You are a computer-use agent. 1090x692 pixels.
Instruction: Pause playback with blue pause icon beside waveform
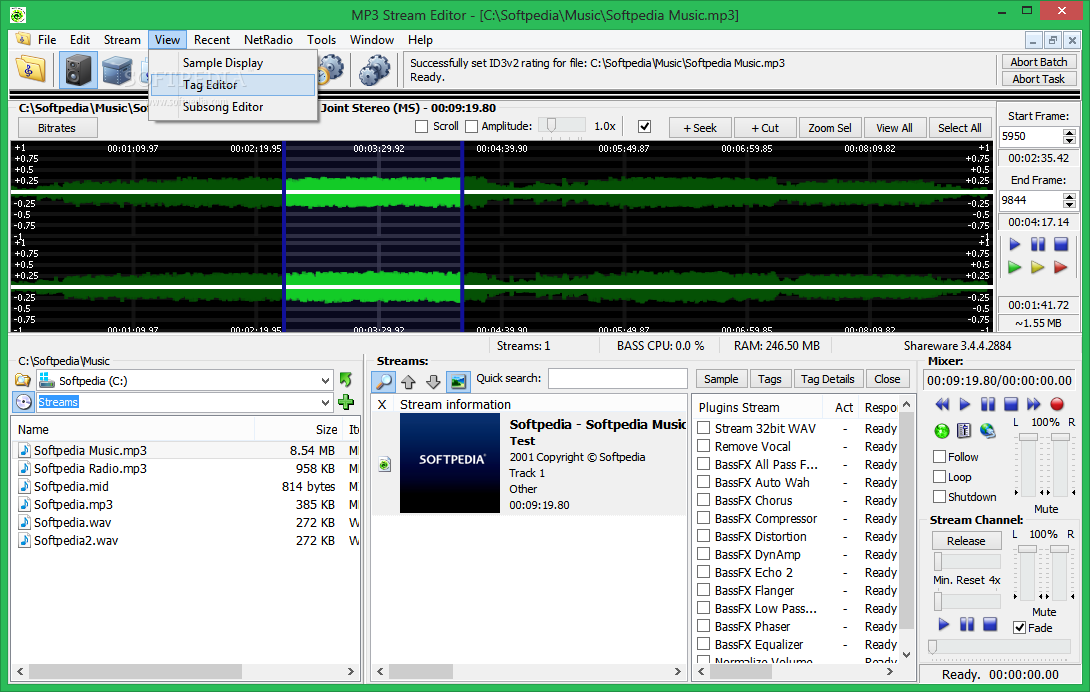tap(1038, 244)
